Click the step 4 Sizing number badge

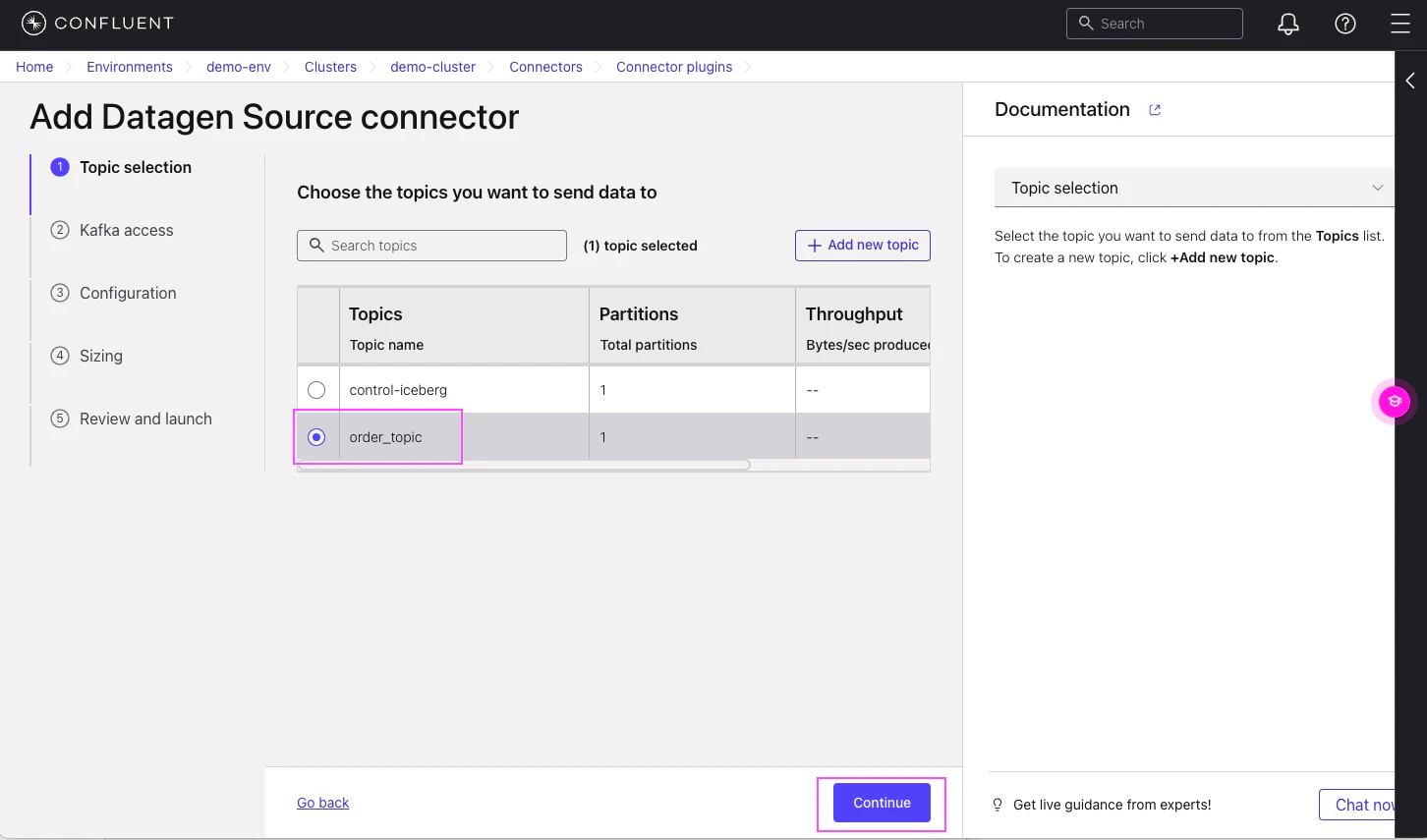60,356
